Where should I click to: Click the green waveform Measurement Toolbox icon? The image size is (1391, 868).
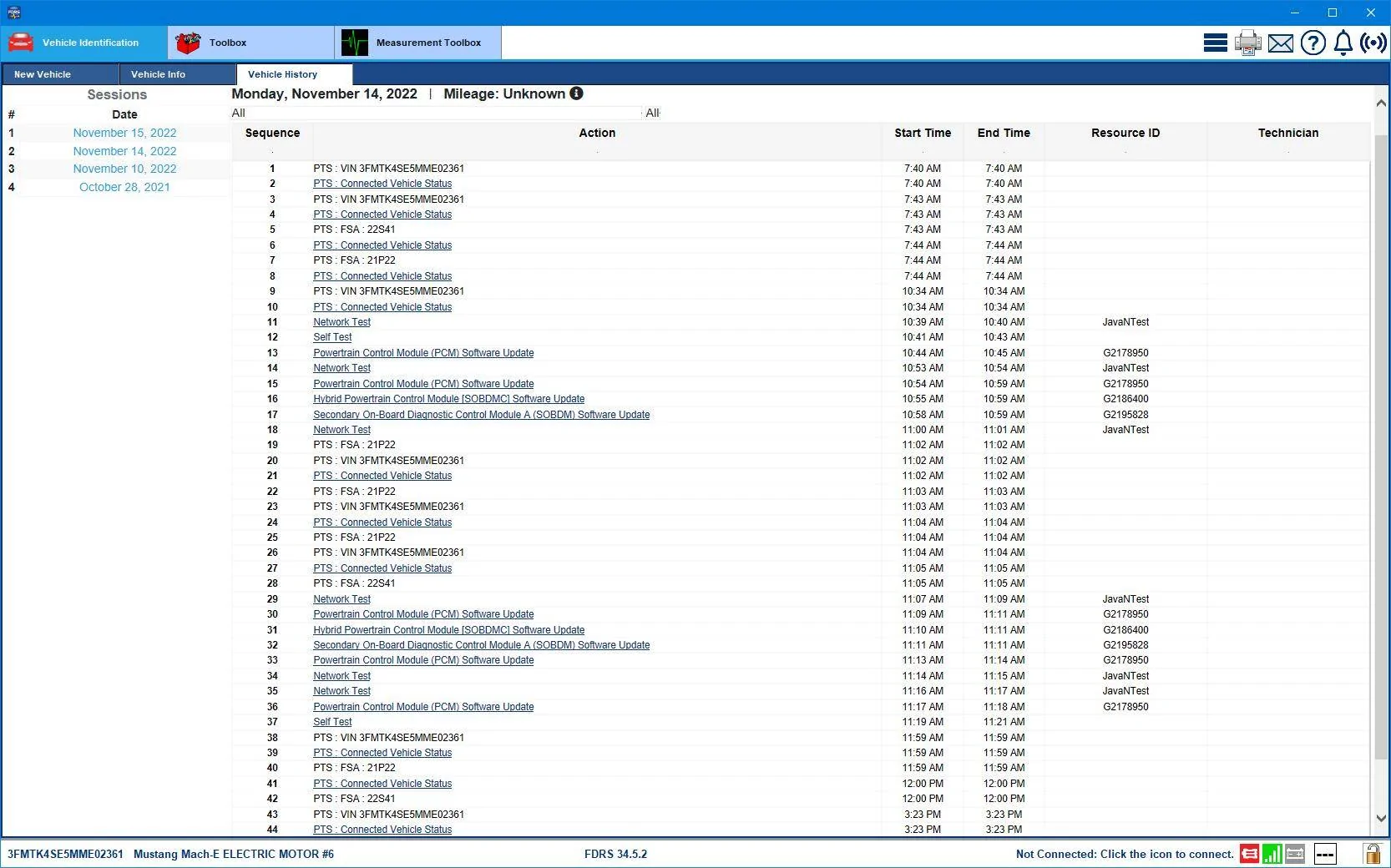355,43
